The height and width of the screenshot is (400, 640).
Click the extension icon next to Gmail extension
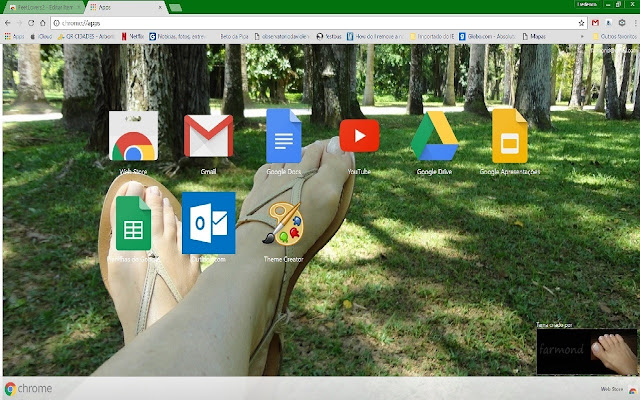coord(609,23)
